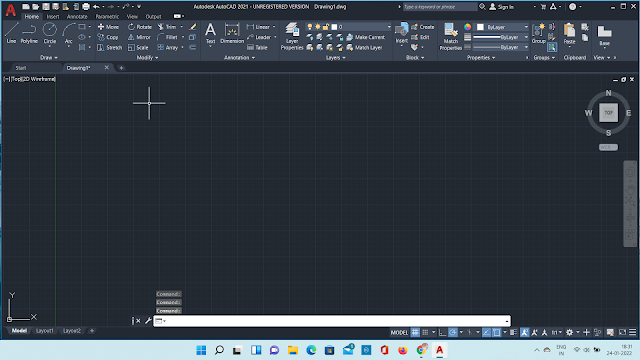Click Make Current layer button
The image size is (640, 360).
[366, 37]
